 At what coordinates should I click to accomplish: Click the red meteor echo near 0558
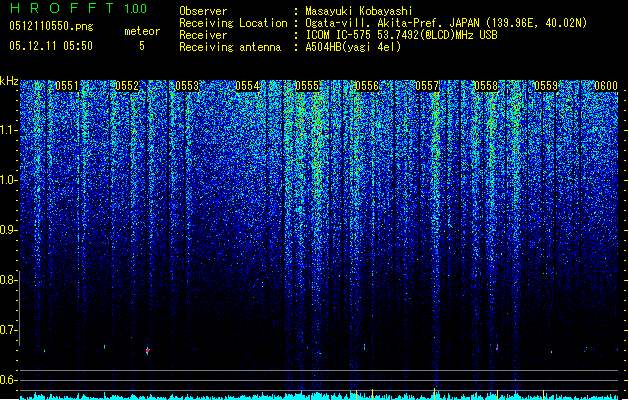[497, 347]
